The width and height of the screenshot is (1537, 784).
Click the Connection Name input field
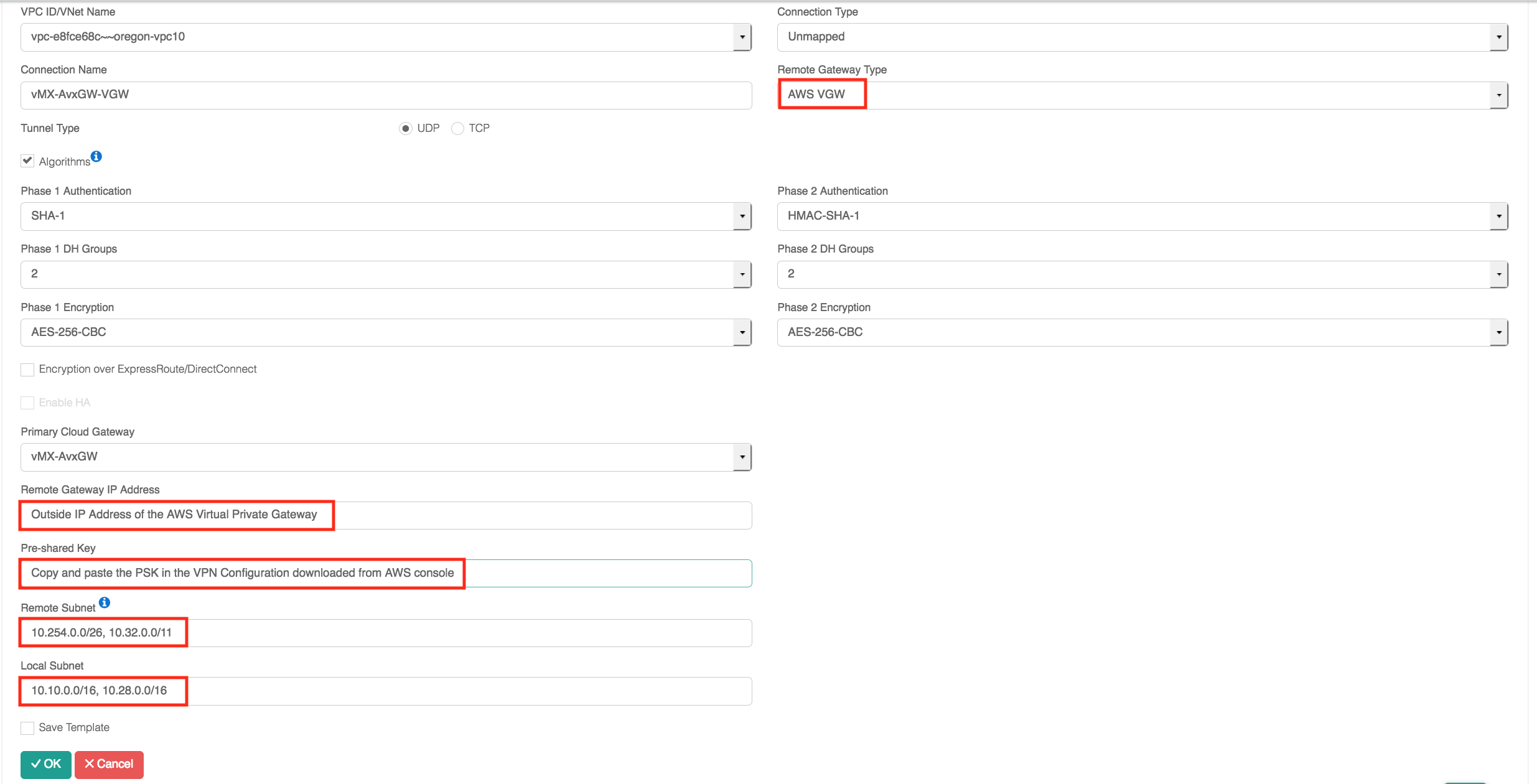386,95
